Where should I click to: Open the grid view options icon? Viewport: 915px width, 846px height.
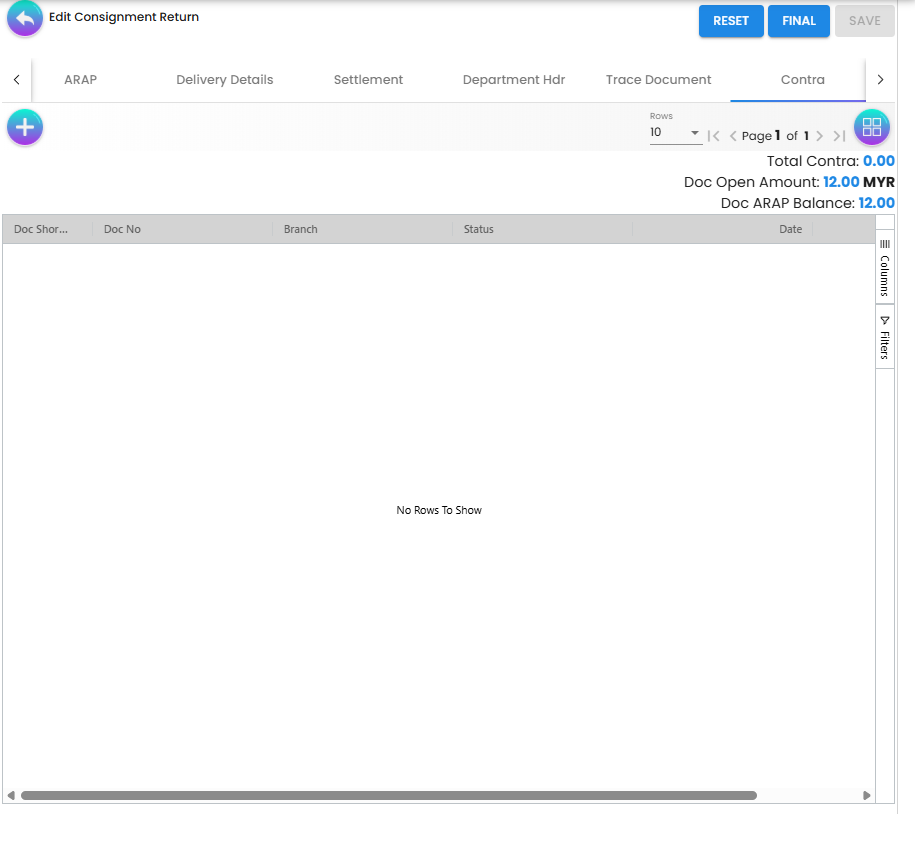871,127
